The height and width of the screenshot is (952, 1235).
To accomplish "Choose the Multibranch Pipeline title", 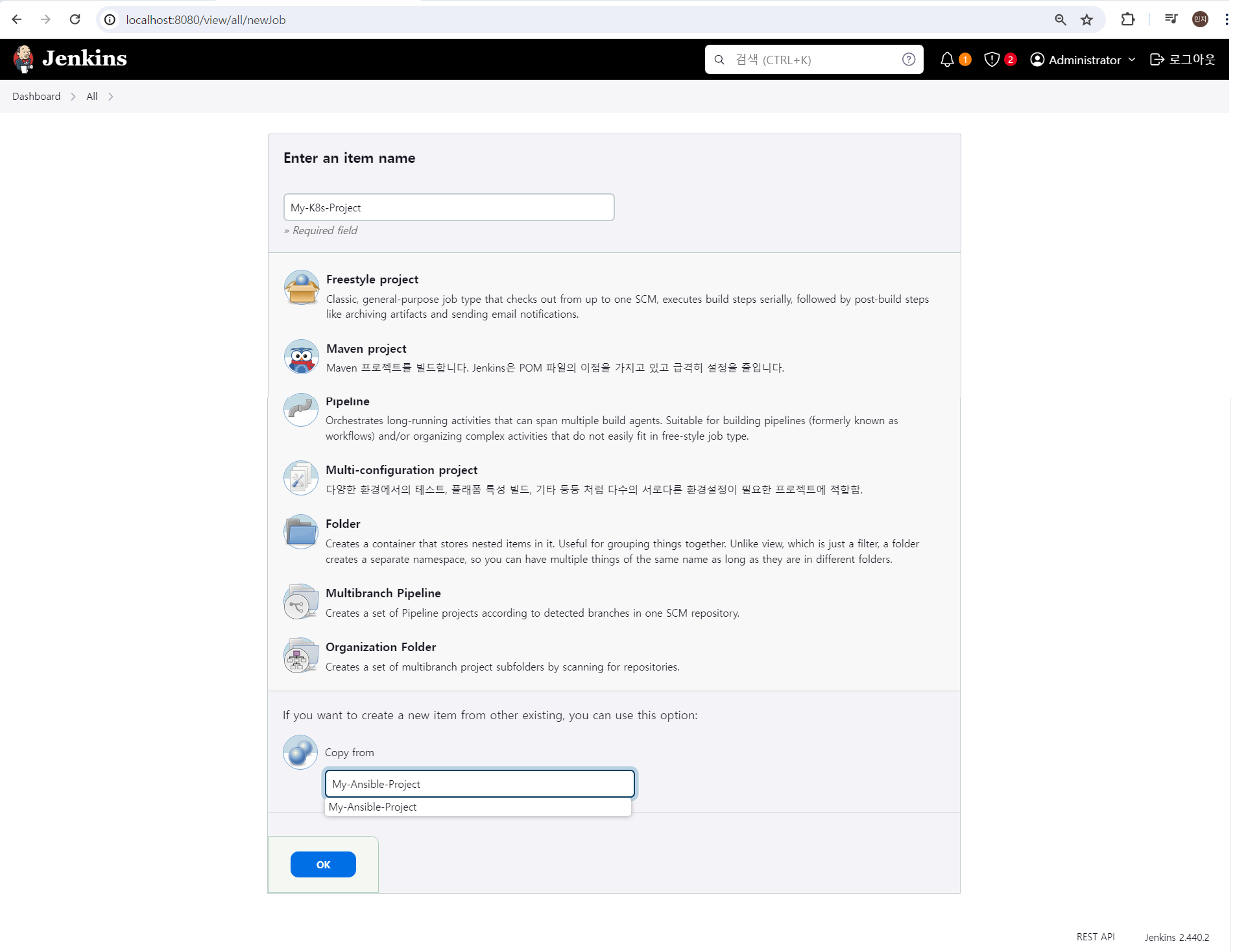I will point(383,593).
